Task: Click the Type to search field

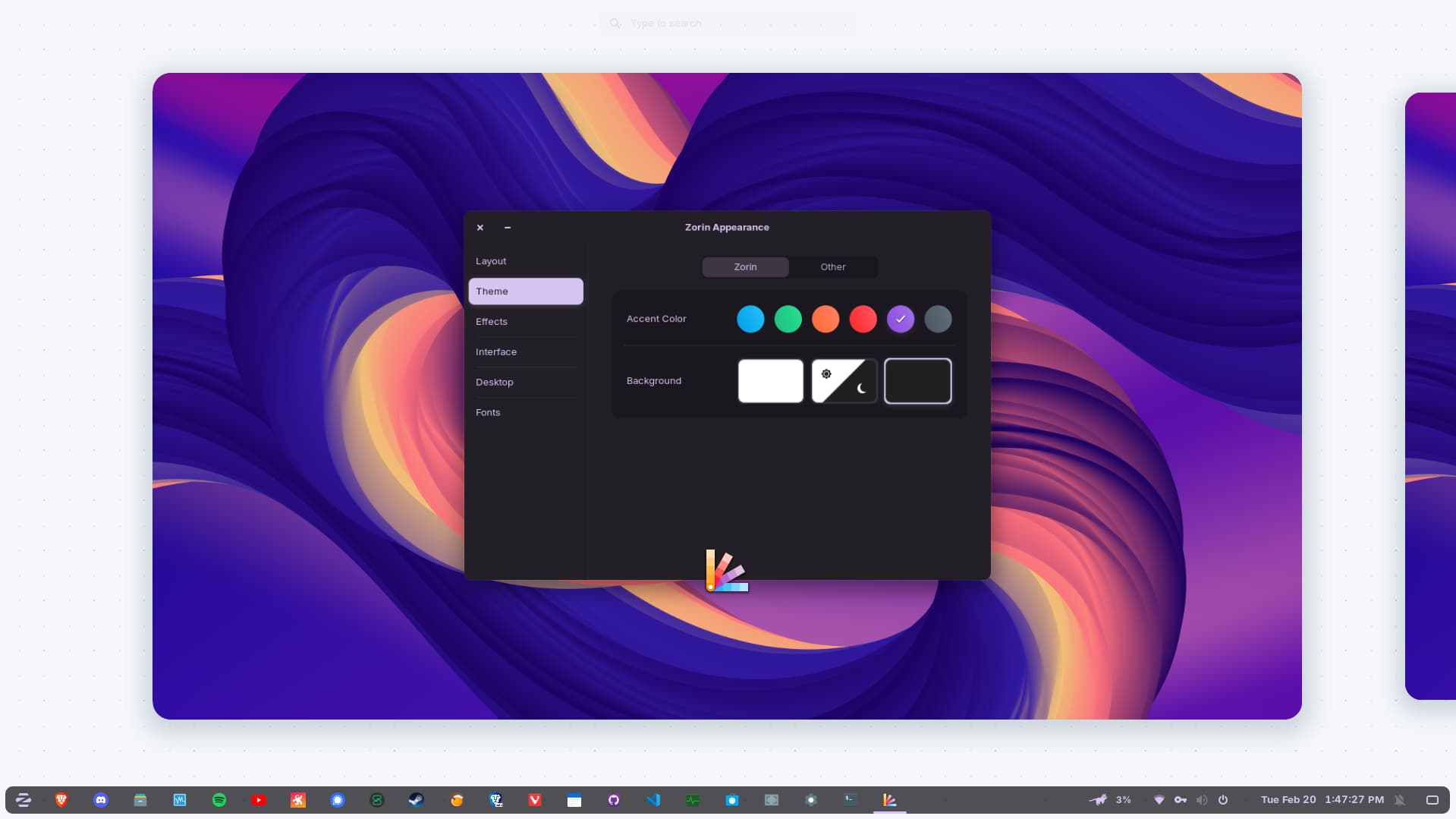Action: coord(727,24)
